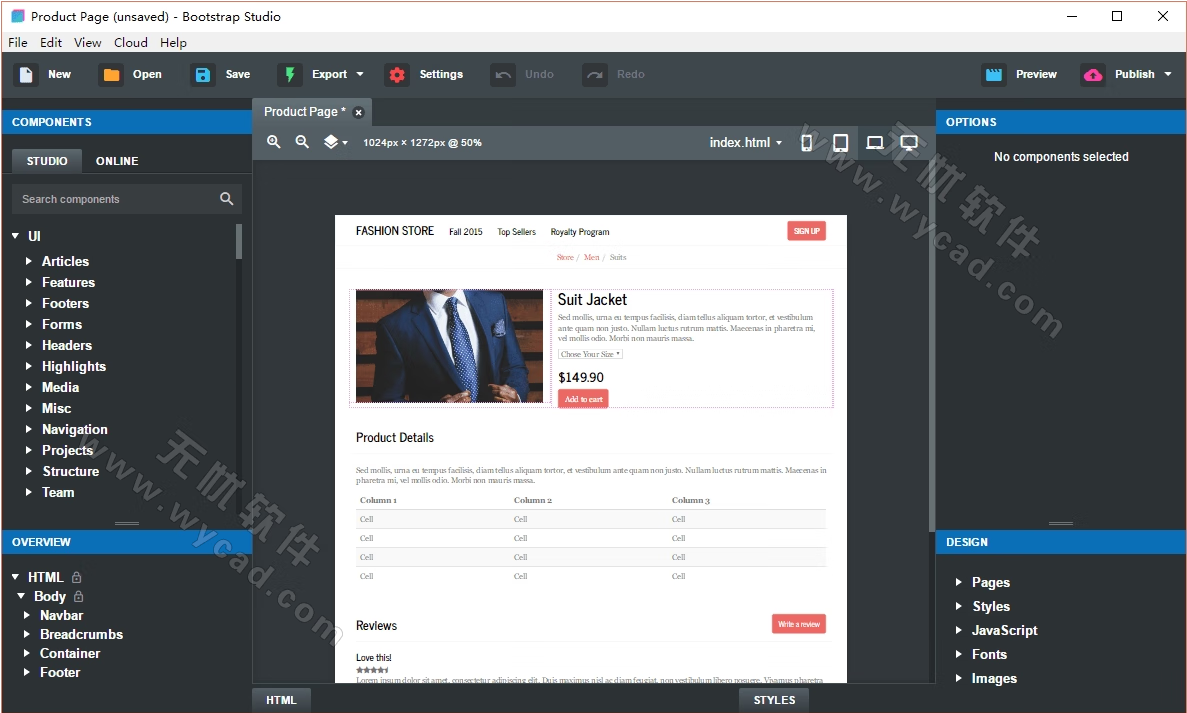The height and width of the screenshot is (713, 1187).
Task: Expand the Footers component category
Action: pos(66,303)
